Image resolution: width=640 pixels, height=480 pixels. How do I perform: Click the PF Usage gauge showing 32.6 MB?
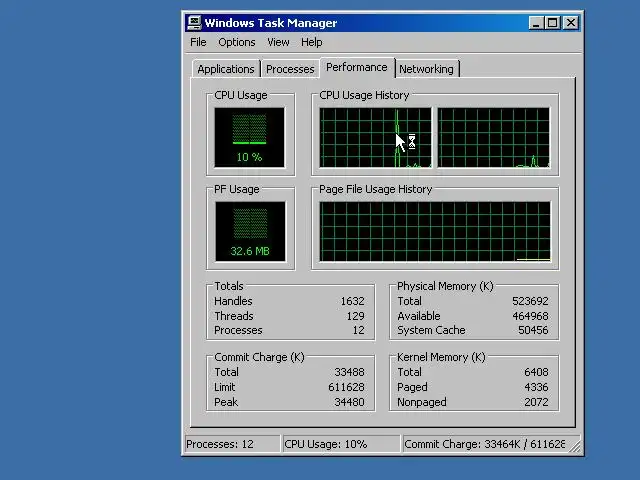(x=250, y=231)
